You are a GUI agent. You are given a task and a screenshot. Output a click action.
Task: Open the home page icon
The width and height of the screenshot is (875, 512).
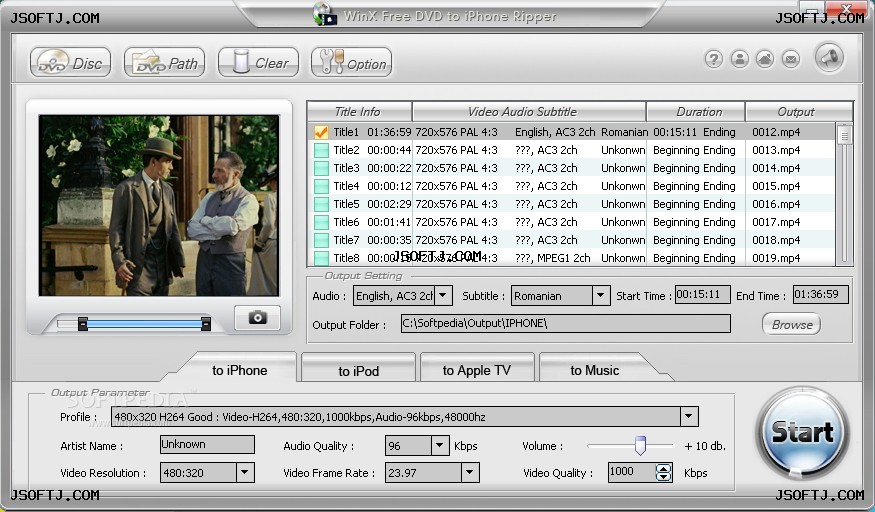point(765,59)
